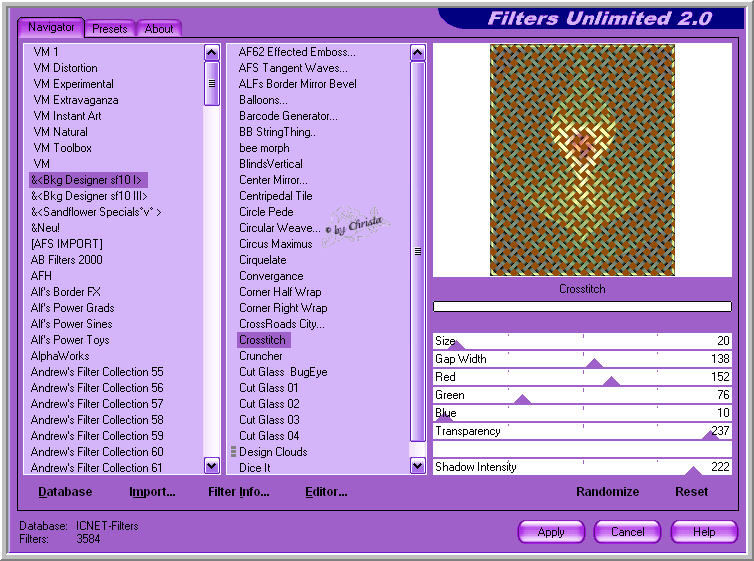Adjust the Size slider
The image size is (754, 561).
[x=582, y=341]
